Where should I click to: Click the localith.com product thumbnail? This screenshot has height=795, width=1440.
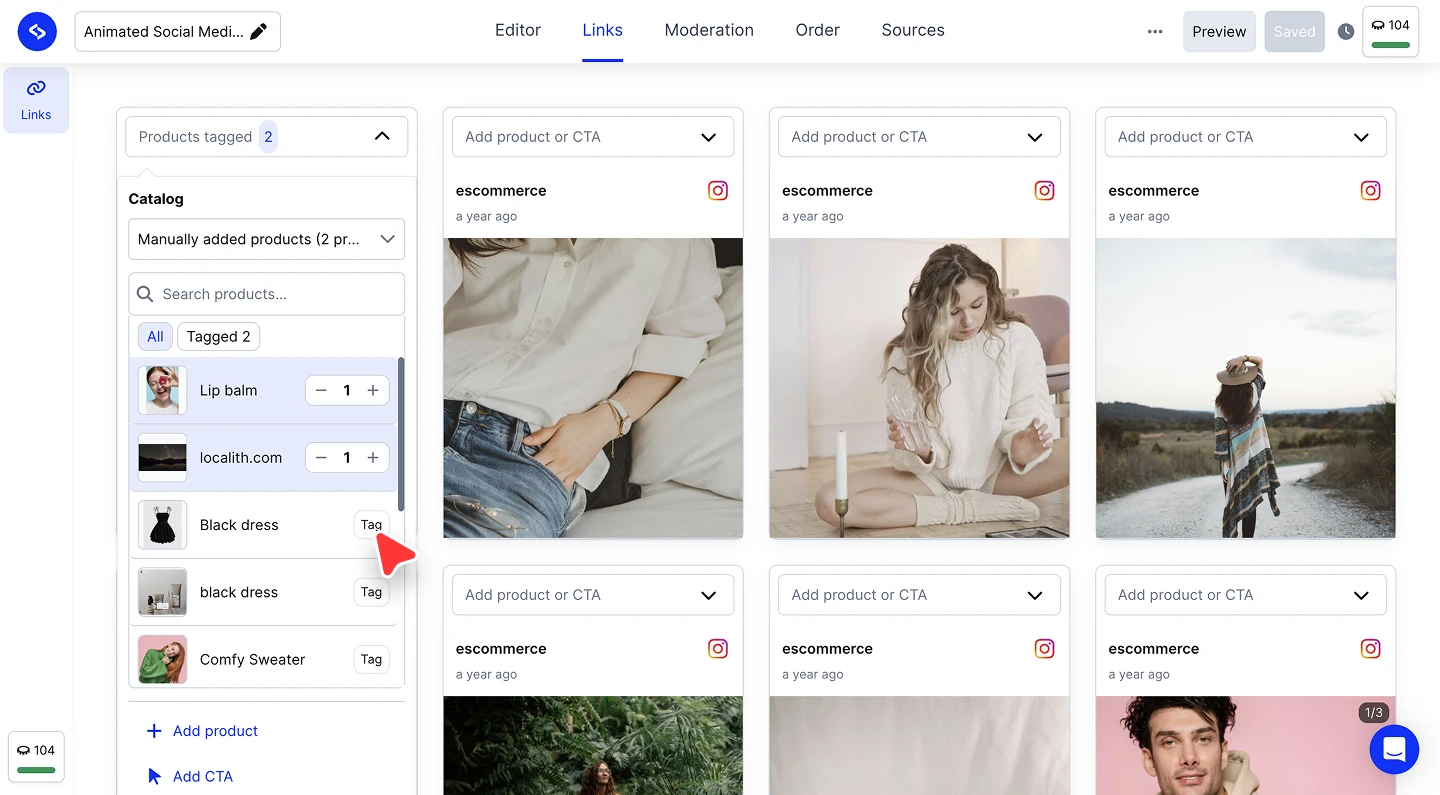click(162, 458)
